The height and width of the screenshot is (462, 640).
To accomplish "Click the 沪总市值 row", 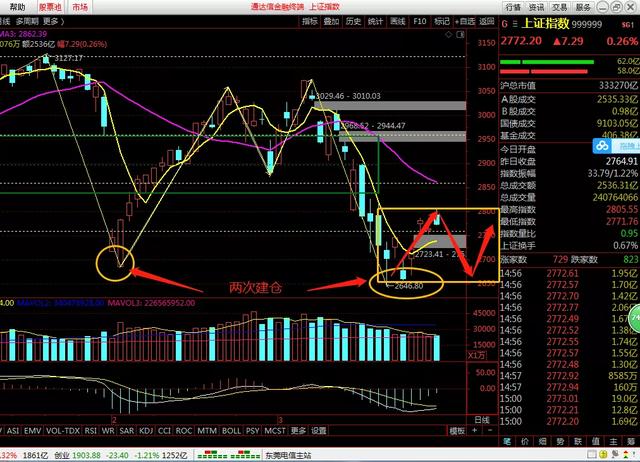I will (x=569, y=85).
